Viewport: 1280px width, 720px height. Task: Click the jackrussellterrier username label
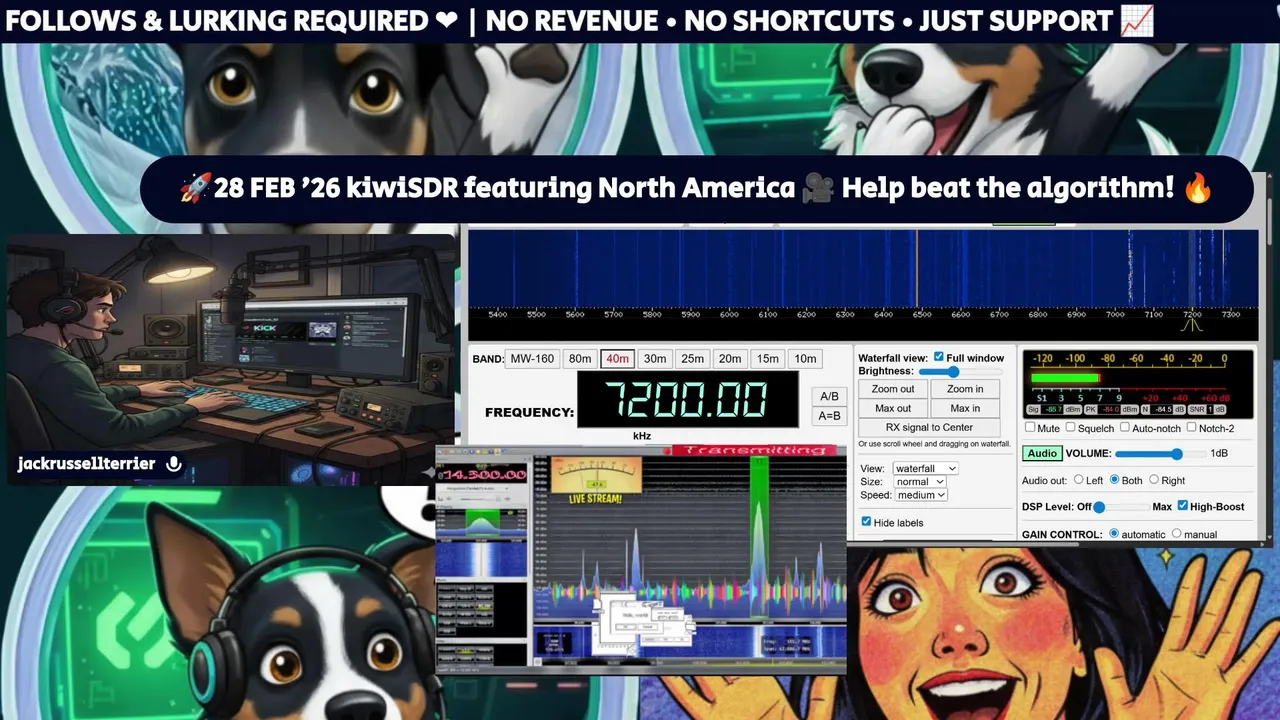(86, 464)
